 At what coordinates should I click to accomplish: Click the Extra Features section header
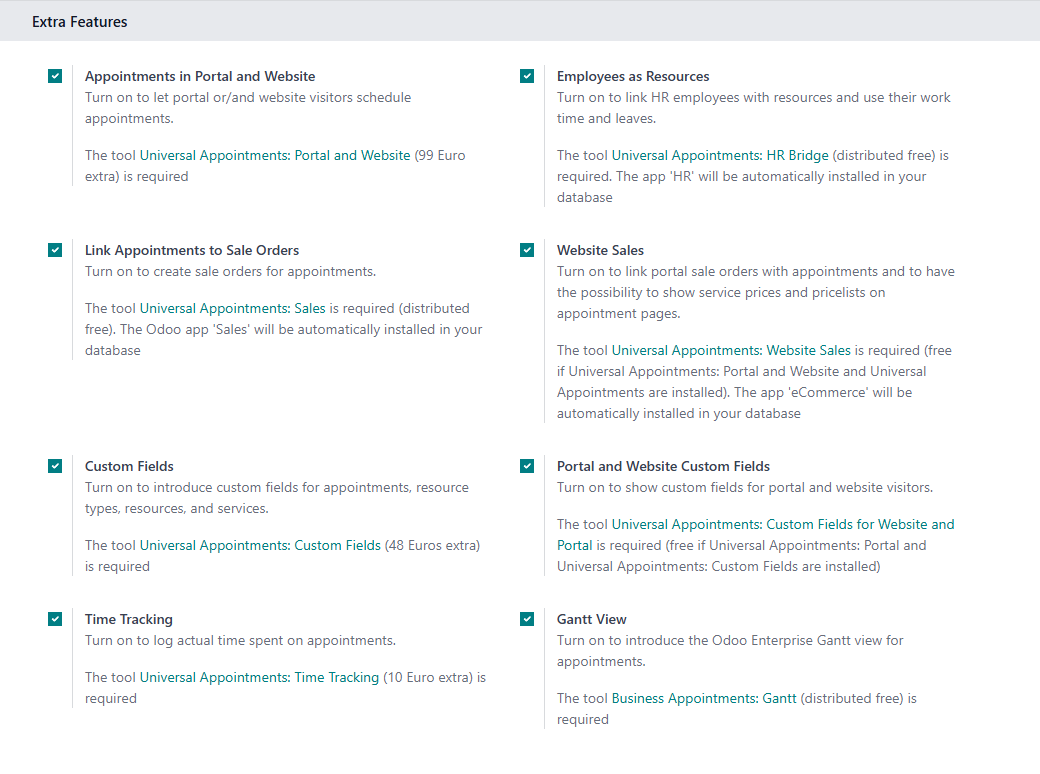[x=80, y=22]
